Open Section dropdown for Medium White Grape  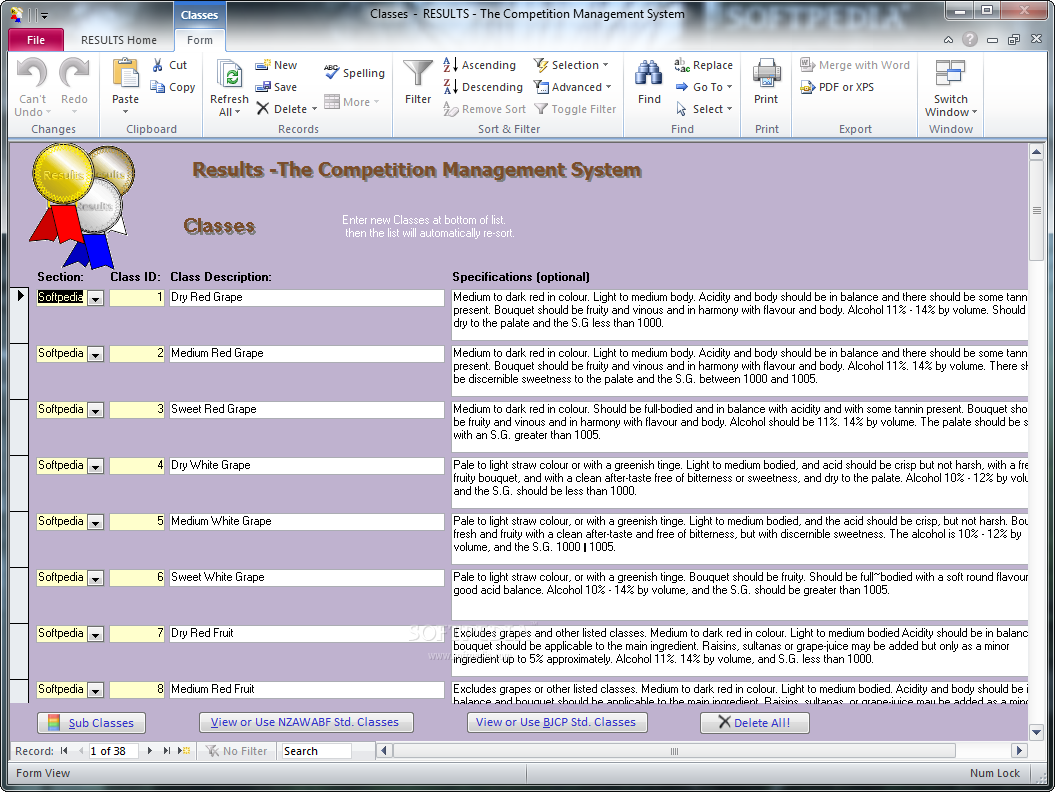(96, 523)
